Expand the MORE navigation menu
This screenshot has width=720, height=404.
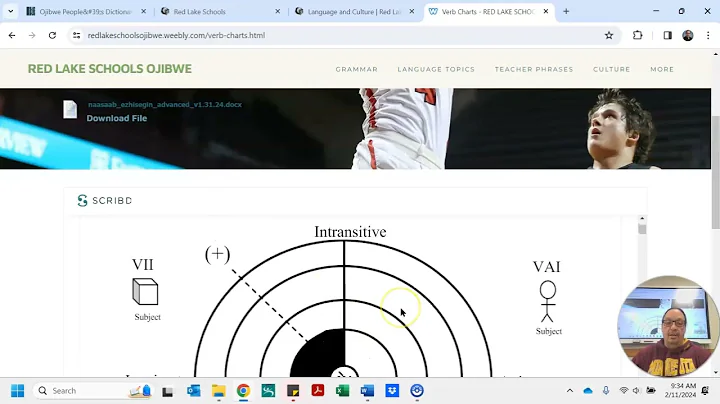coord(662,69)
